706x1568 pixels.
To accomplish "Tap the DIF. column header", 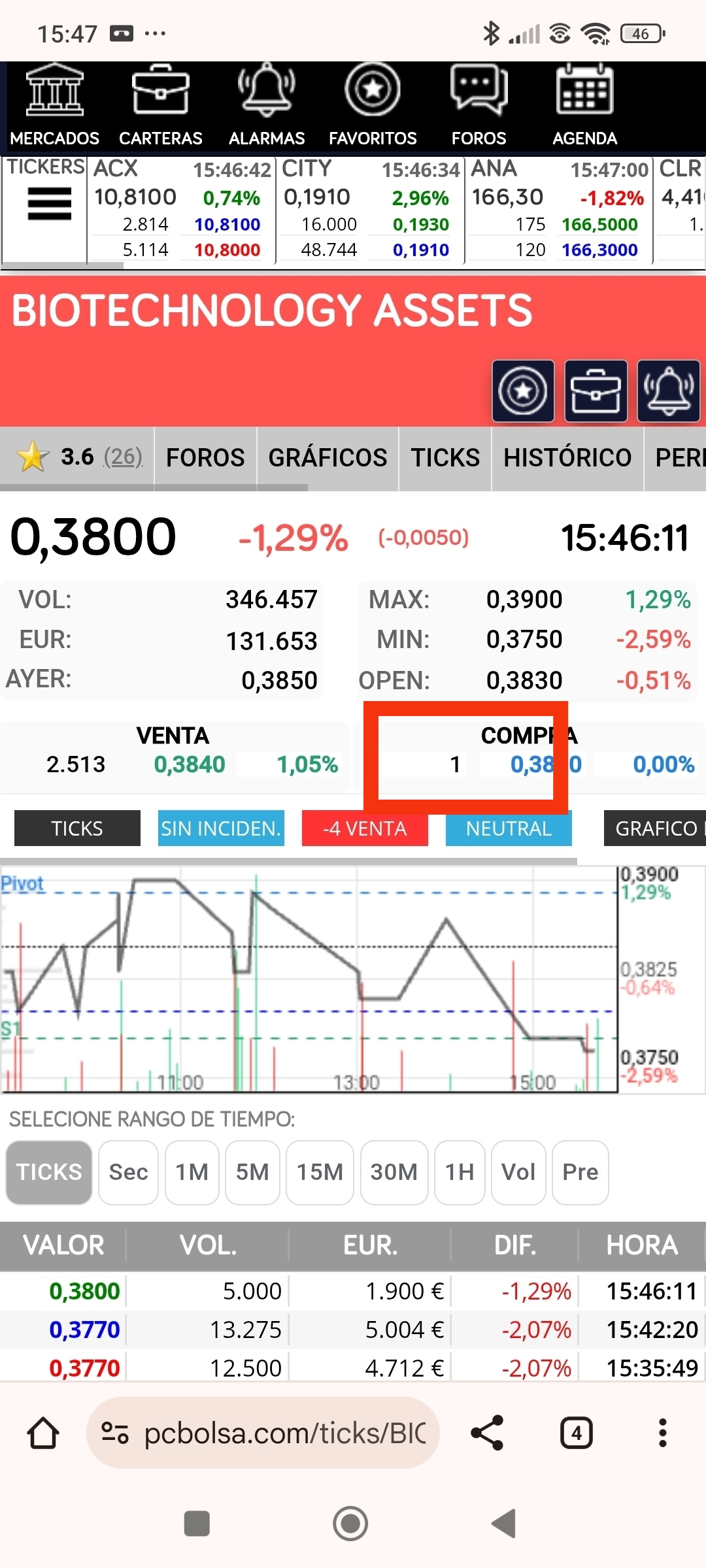I will (x=515, y=1245).
